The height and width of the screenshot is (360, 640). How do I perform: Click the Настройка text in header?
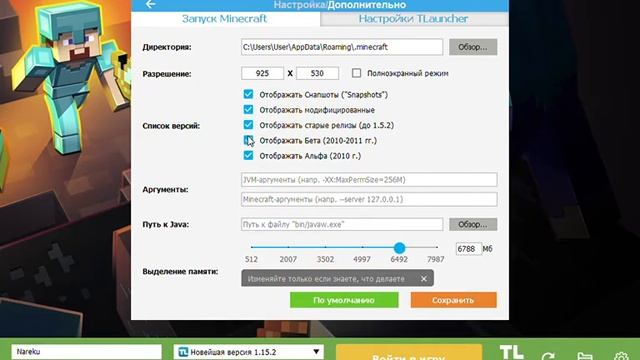300,5
